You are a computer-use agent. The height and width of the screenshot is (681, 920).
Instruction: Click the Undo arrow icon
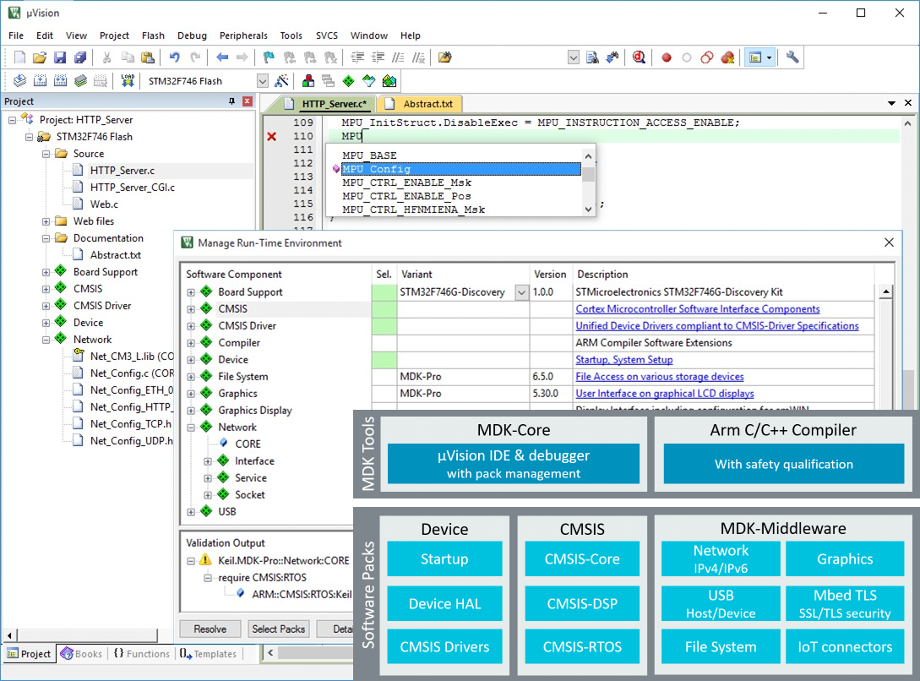175,58
